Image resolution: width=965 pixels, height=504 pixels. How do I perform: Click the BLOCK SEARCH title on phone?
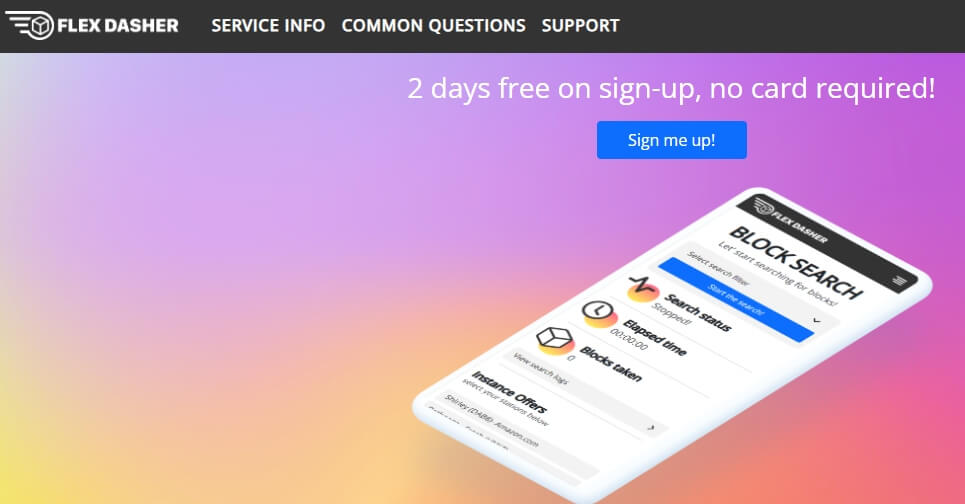(x=795, y=262)
